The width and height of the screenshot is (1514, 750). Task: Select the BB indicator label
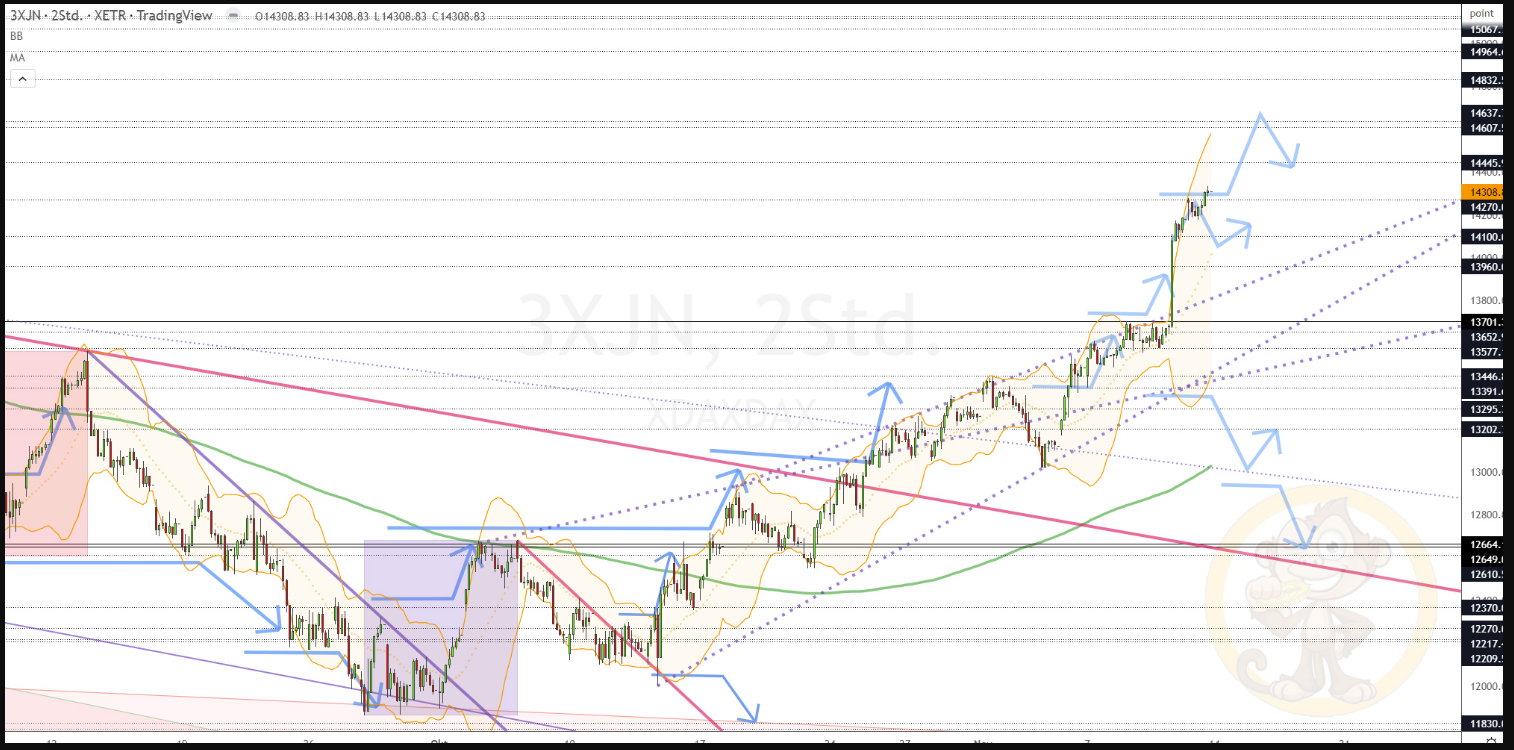(16, 36)
